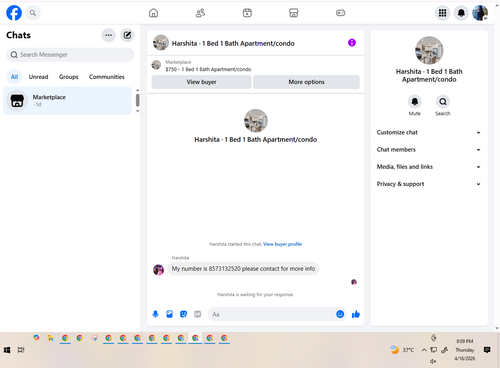This screenshot has height=368, width=500.
Task: Open emoji picker in message box
Action: (x=340, y=314)
